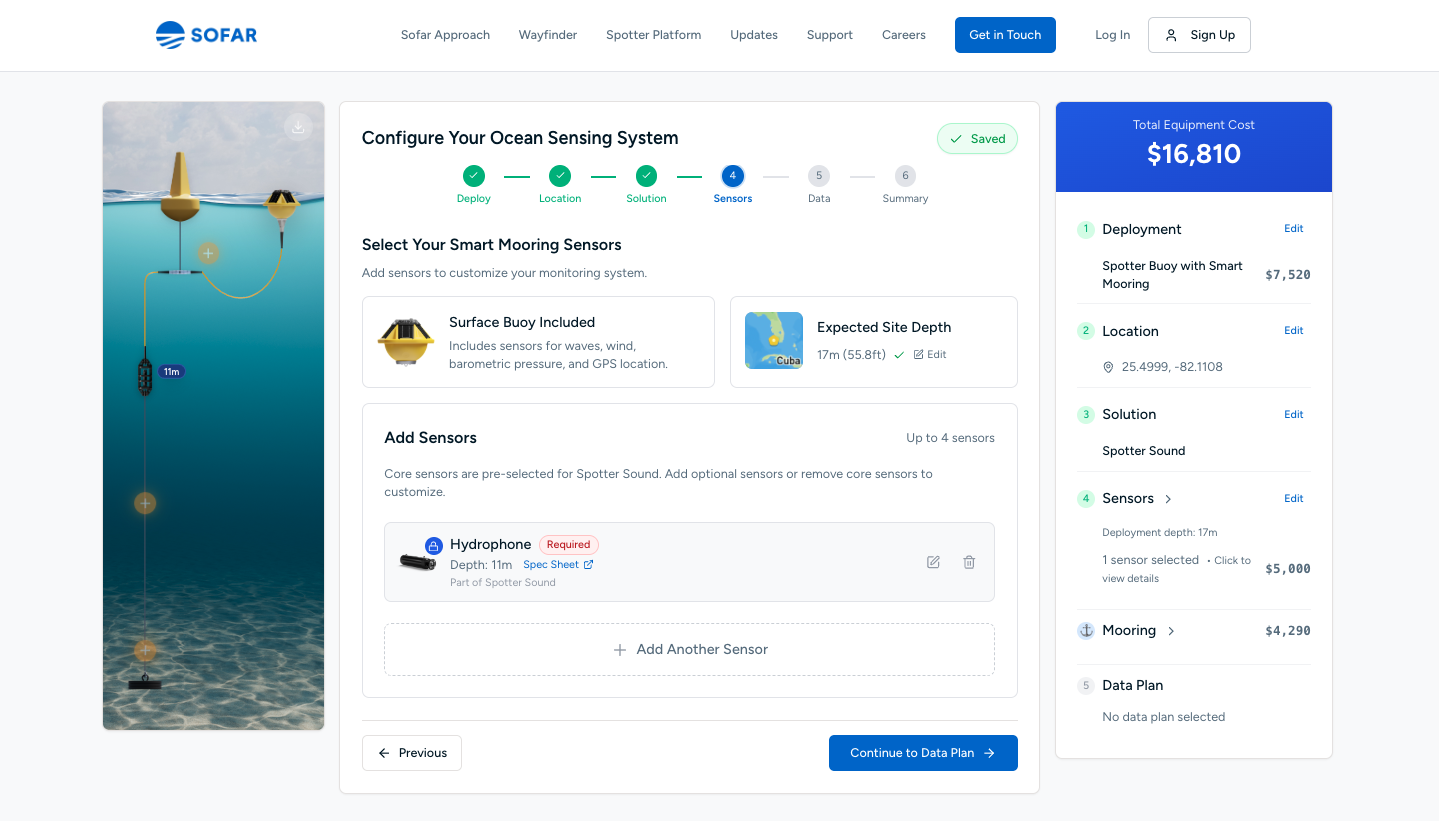This screenshot has height=821, width=1439.
Task: Click the 'Surface Buoy Included' heading
Action: click(x=522, y=322)
